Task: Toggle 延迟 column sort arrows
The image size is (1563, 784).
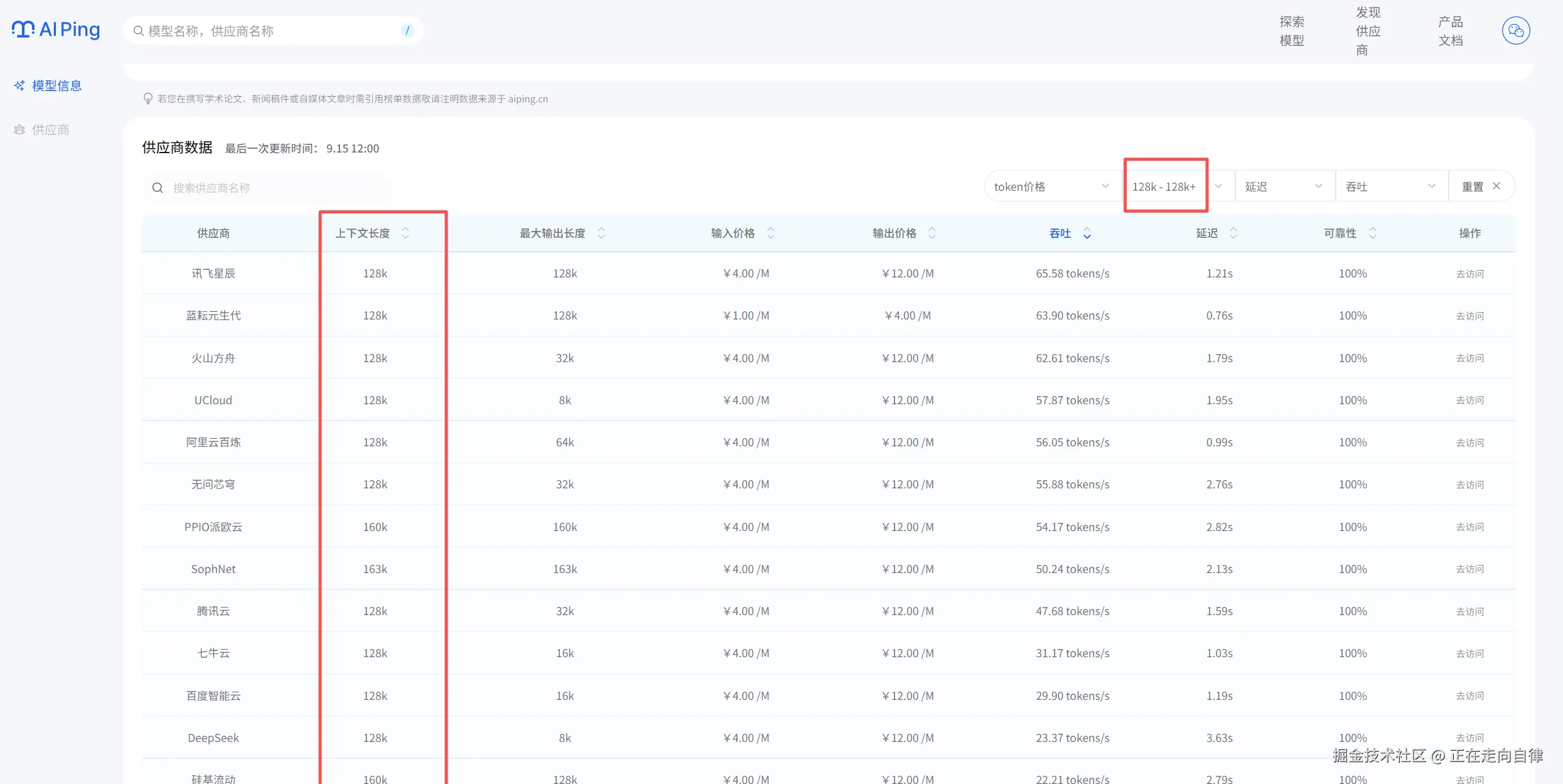Action: point(1233,233)
